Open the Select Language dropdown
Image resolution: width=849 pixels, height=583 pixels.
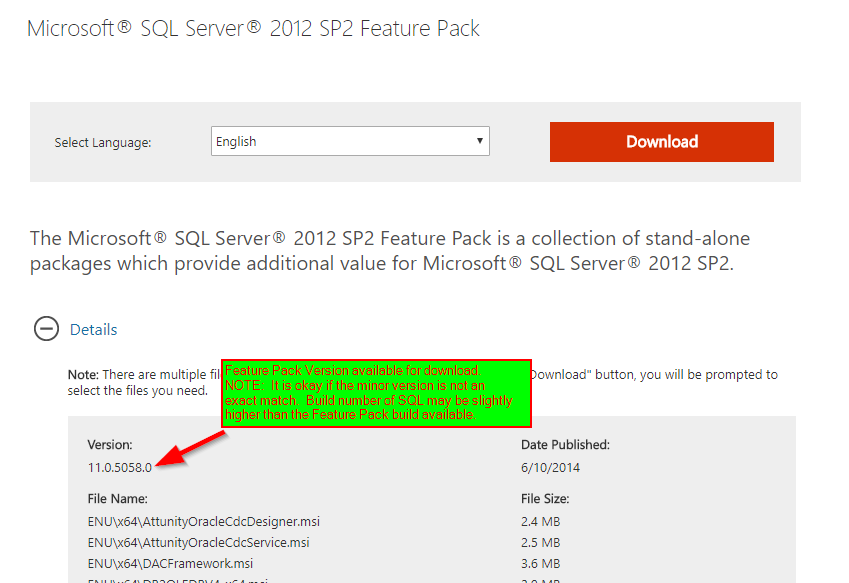coord(349,141)
